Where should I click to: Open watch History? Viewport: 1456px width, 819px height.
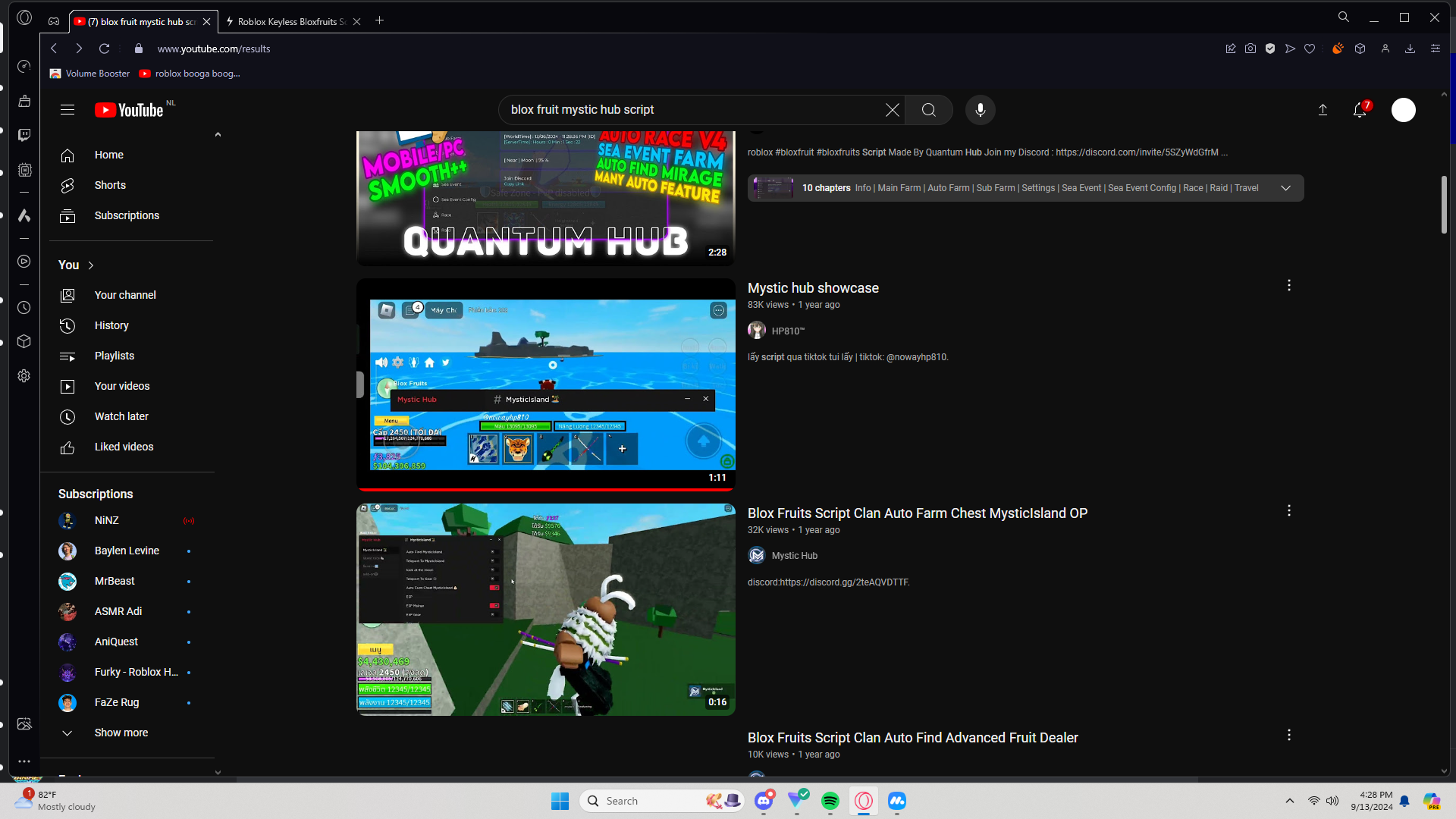click(111, 326)
